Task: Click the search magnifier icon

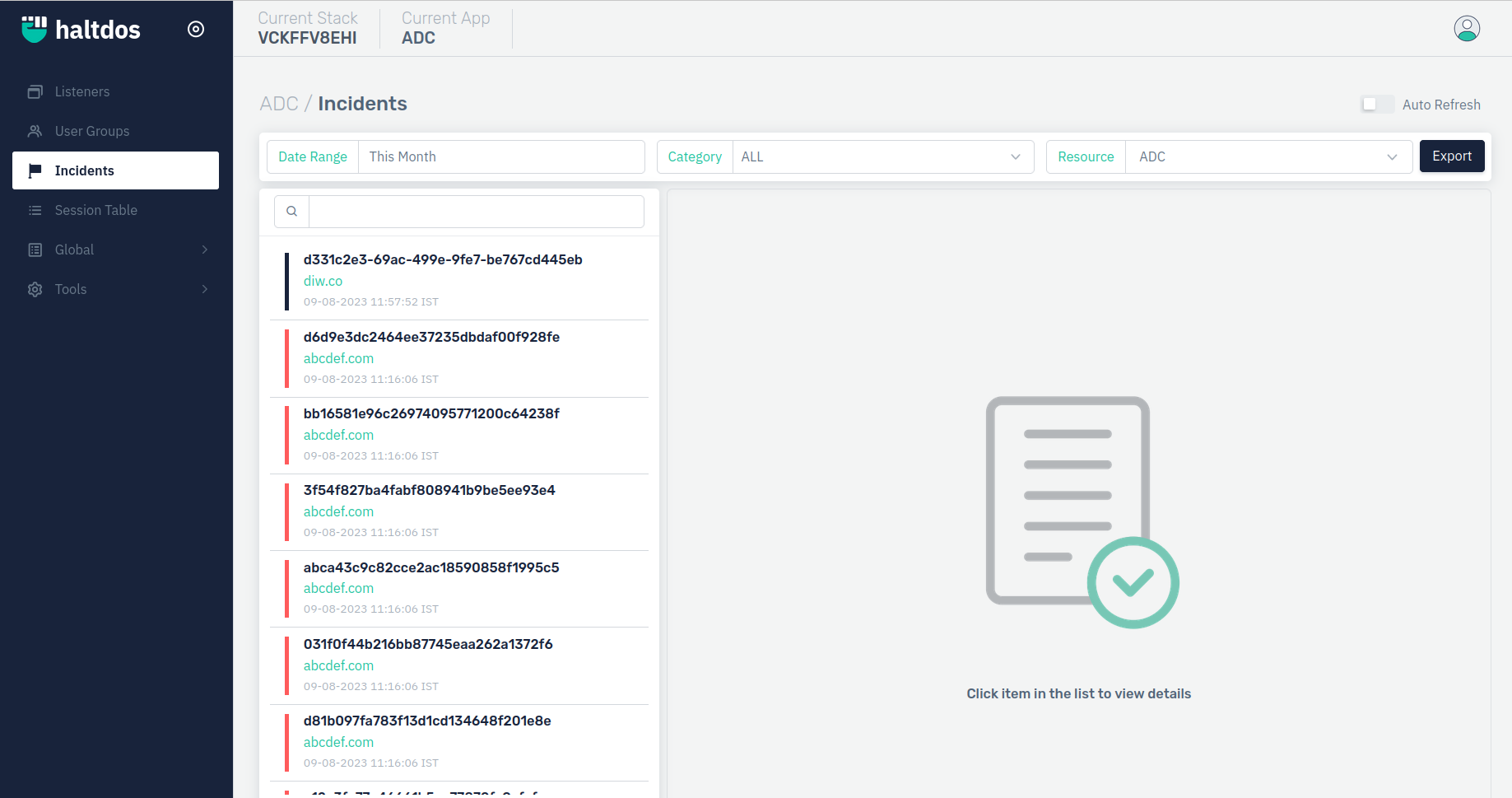Action: [291, 211]
